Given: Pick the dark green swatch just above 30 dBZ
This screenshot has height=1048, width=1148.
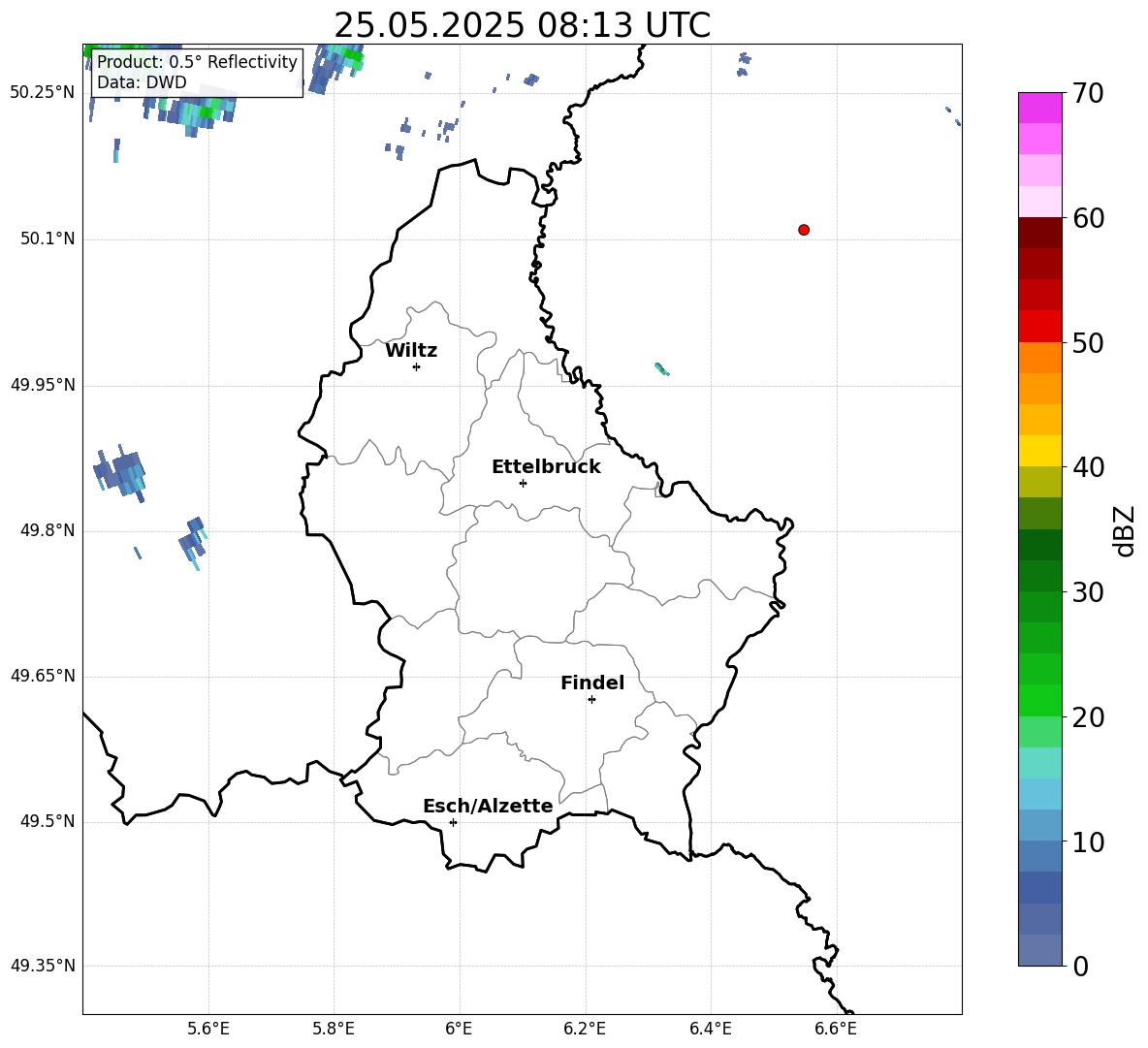Looking at the screenshot, I should 1039,576.
